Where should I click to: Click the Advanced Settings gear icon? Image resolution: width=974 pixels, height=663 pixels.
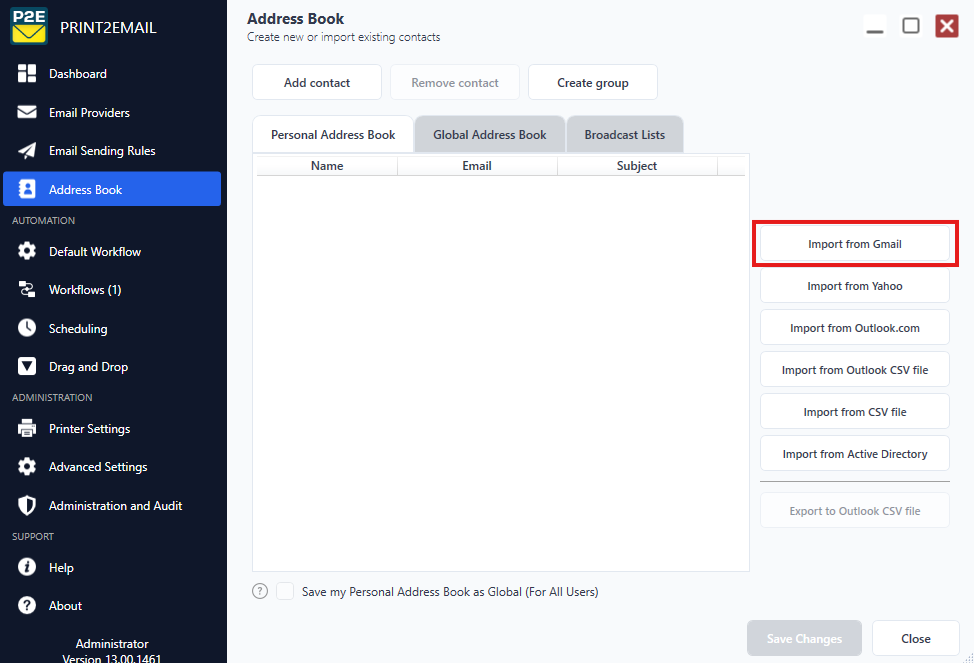(x=27, y=466)
